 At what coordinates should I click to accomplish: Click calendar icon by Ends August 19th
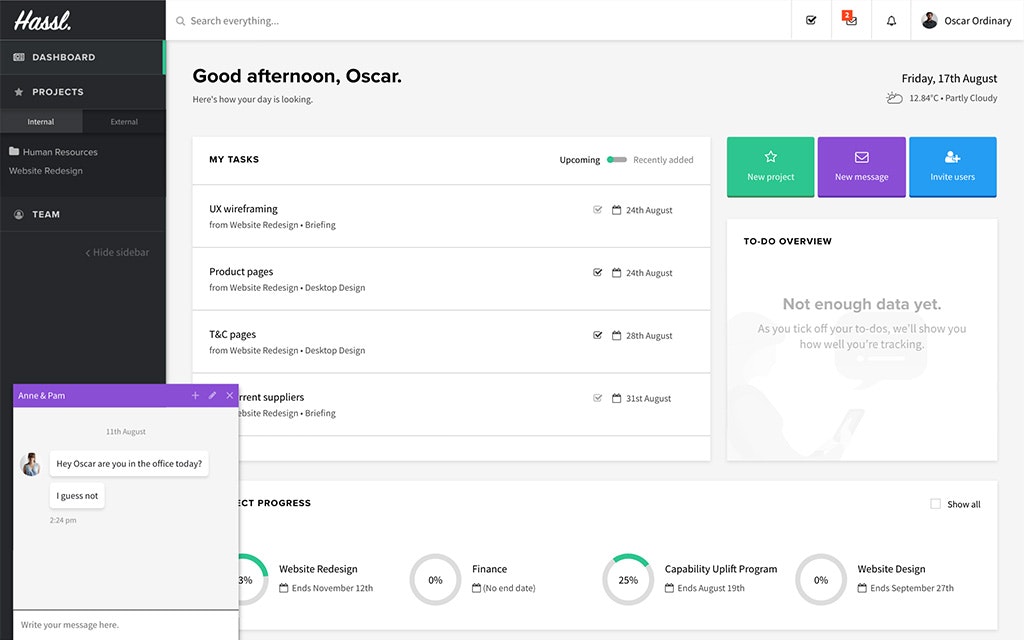tap(669, 588)
